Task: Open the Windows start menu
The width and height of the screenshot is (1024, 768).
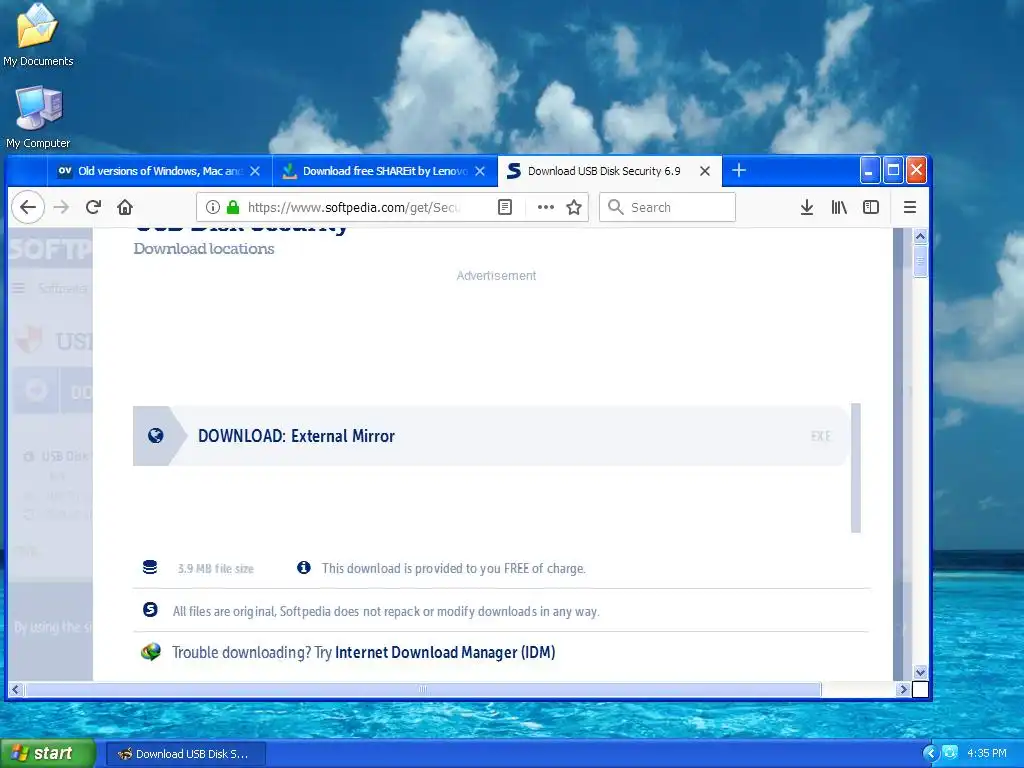Action: pos(48,753)
